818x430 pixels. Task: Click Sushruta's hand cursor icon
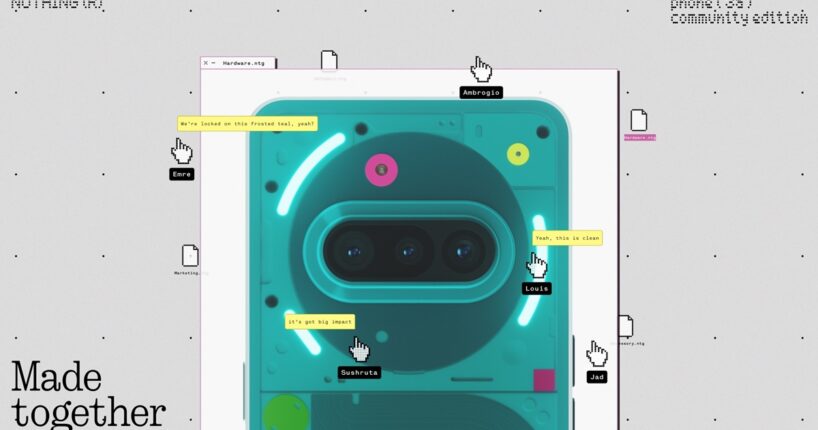pyautogui.click(x=359, y=349)
